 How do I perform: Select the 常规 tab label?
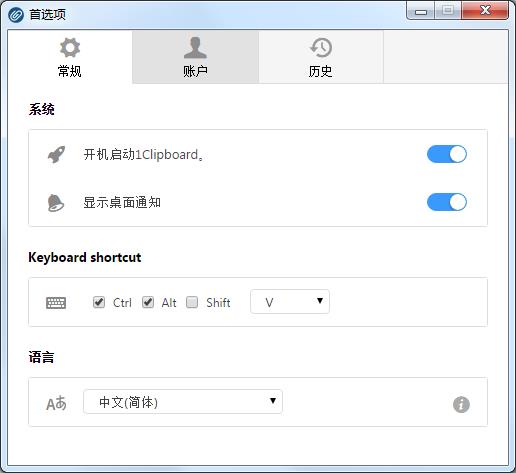tap(70, 71)
